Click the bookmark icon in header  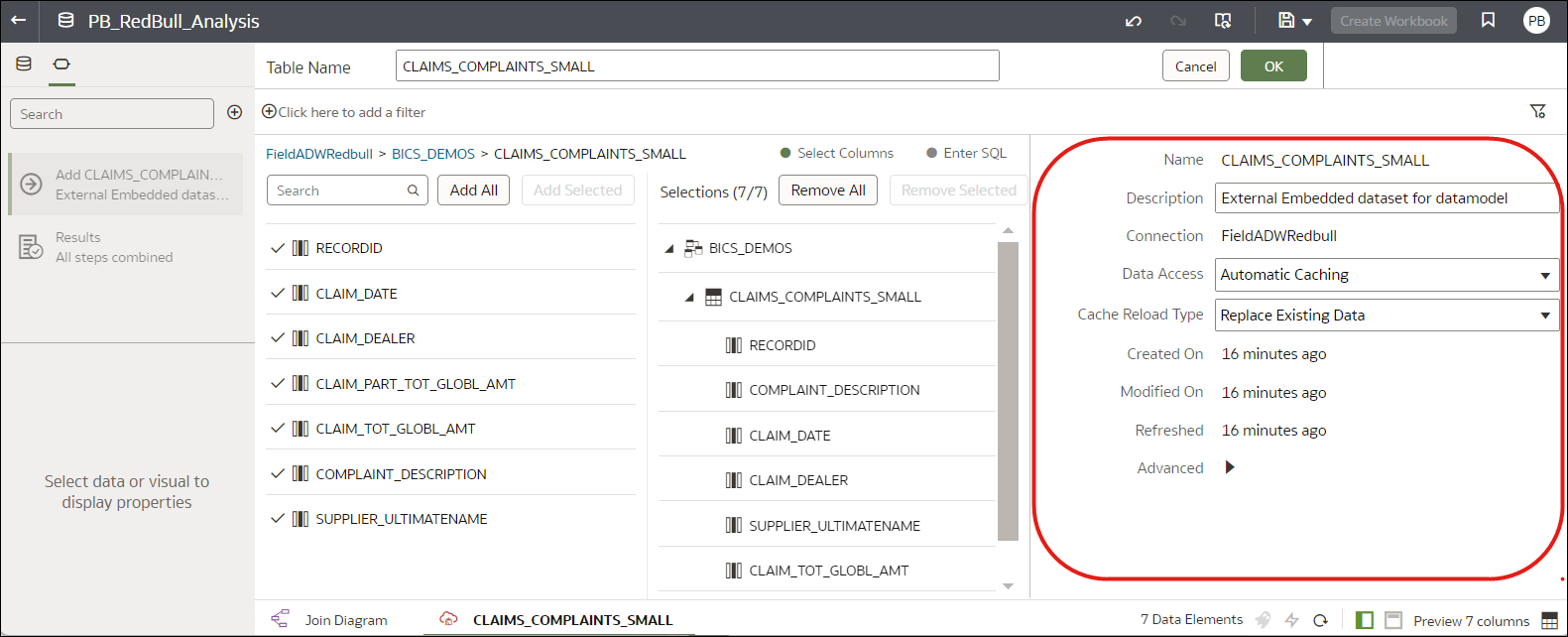click(x=1489, y=20)
